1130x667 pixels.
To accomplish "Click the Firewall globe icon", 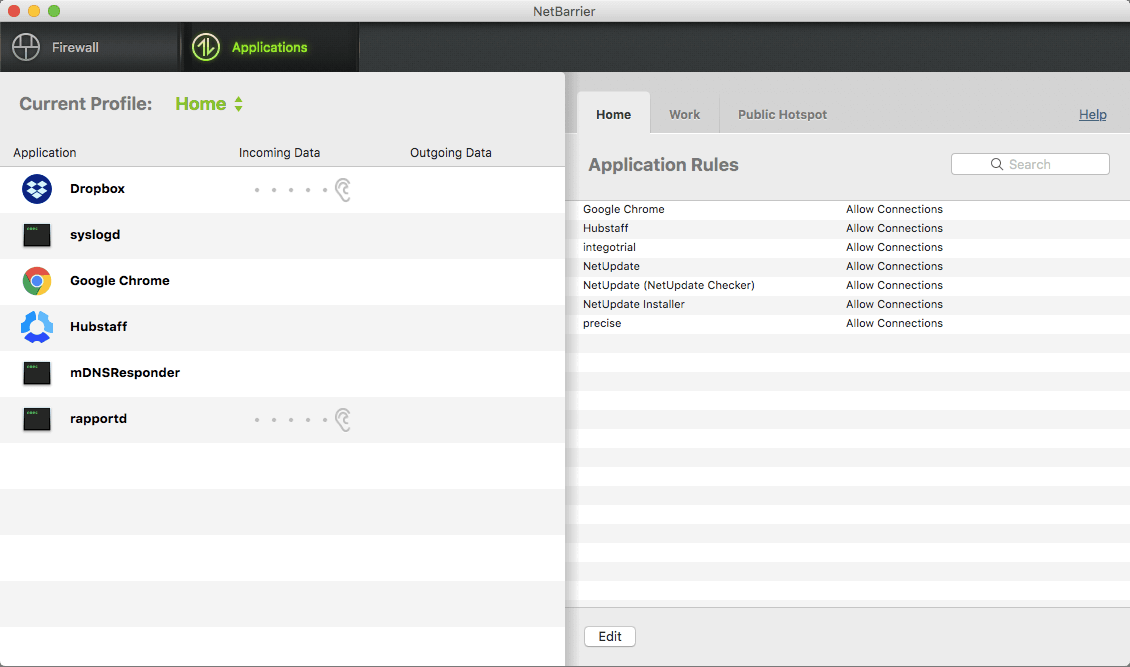I will (x=25, y=46).
